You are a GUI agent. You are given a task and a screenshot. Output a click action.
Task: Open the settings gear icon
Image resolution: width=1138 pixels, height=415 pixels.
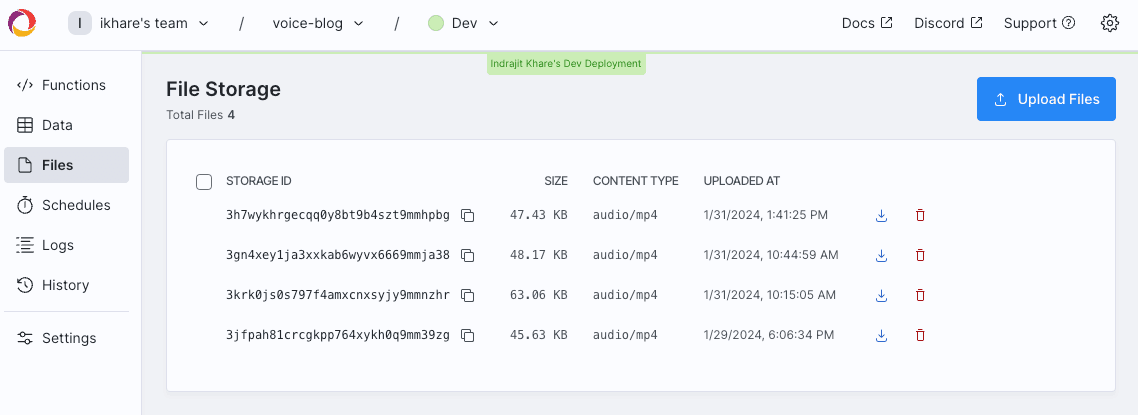coord(1109,23)
